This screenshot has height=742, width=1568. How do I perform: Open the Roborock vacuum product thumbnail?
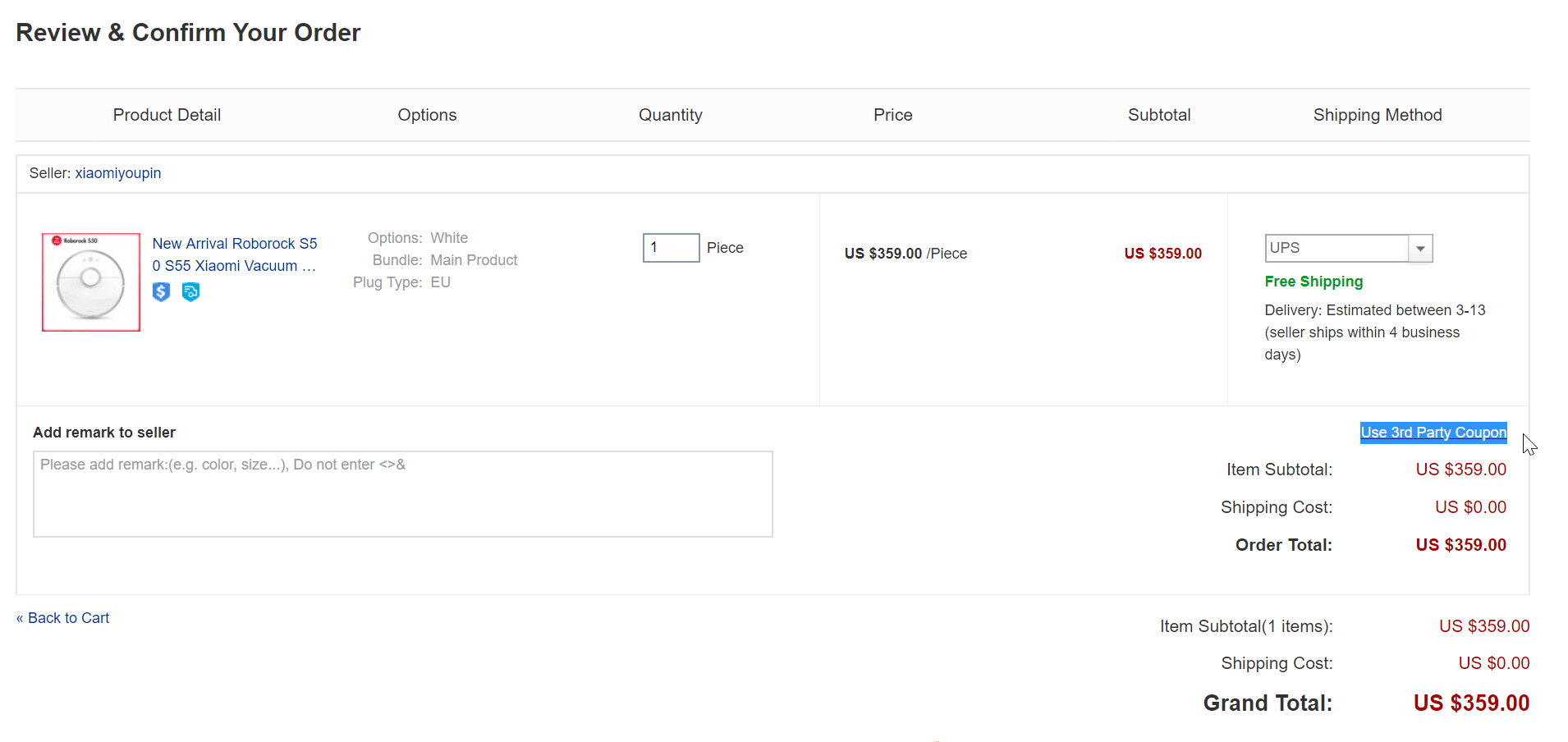click(91, 282)
